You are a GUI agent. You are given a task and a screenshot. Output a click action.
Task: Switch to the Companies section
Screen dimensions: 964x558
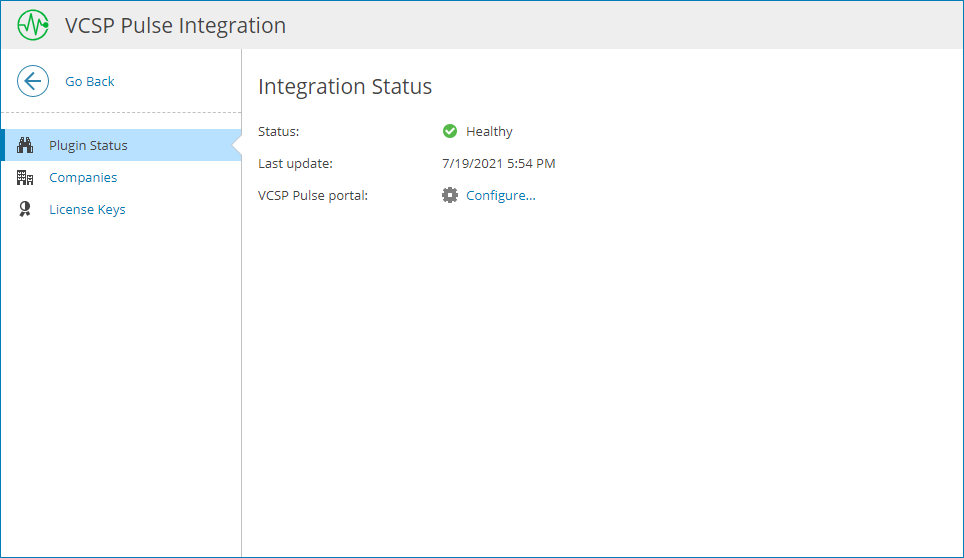tap(83, 177)
